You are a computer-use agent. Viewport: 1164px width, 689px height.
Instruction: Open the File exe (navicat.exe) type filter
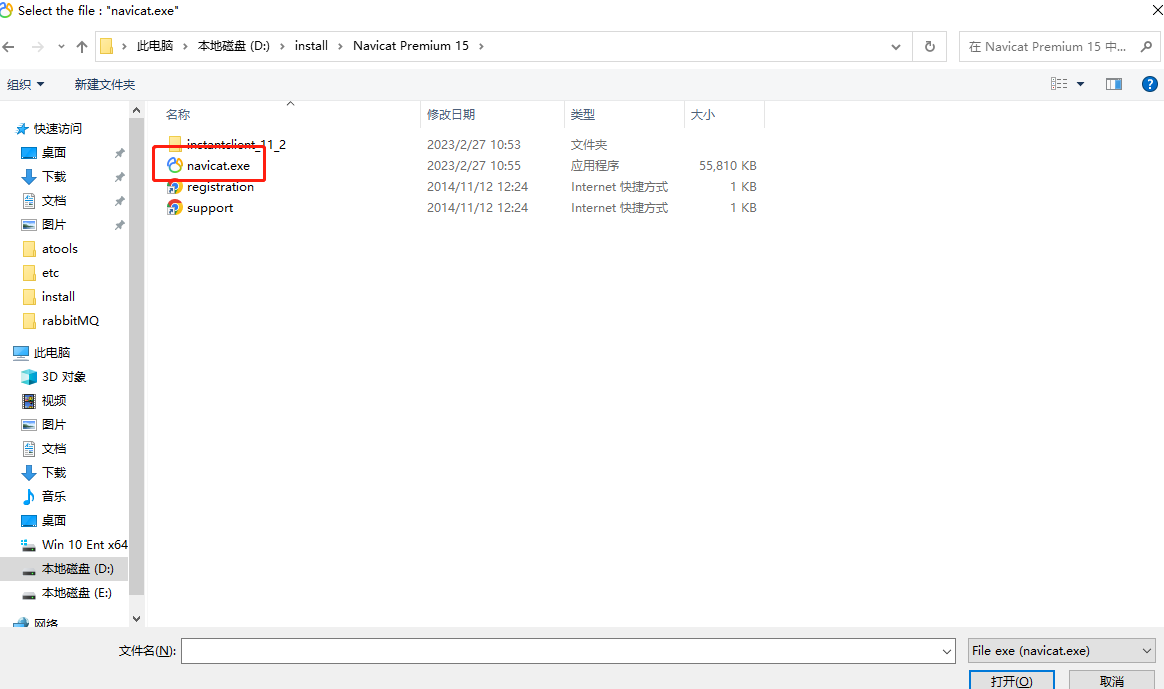tap(1062, 650)
